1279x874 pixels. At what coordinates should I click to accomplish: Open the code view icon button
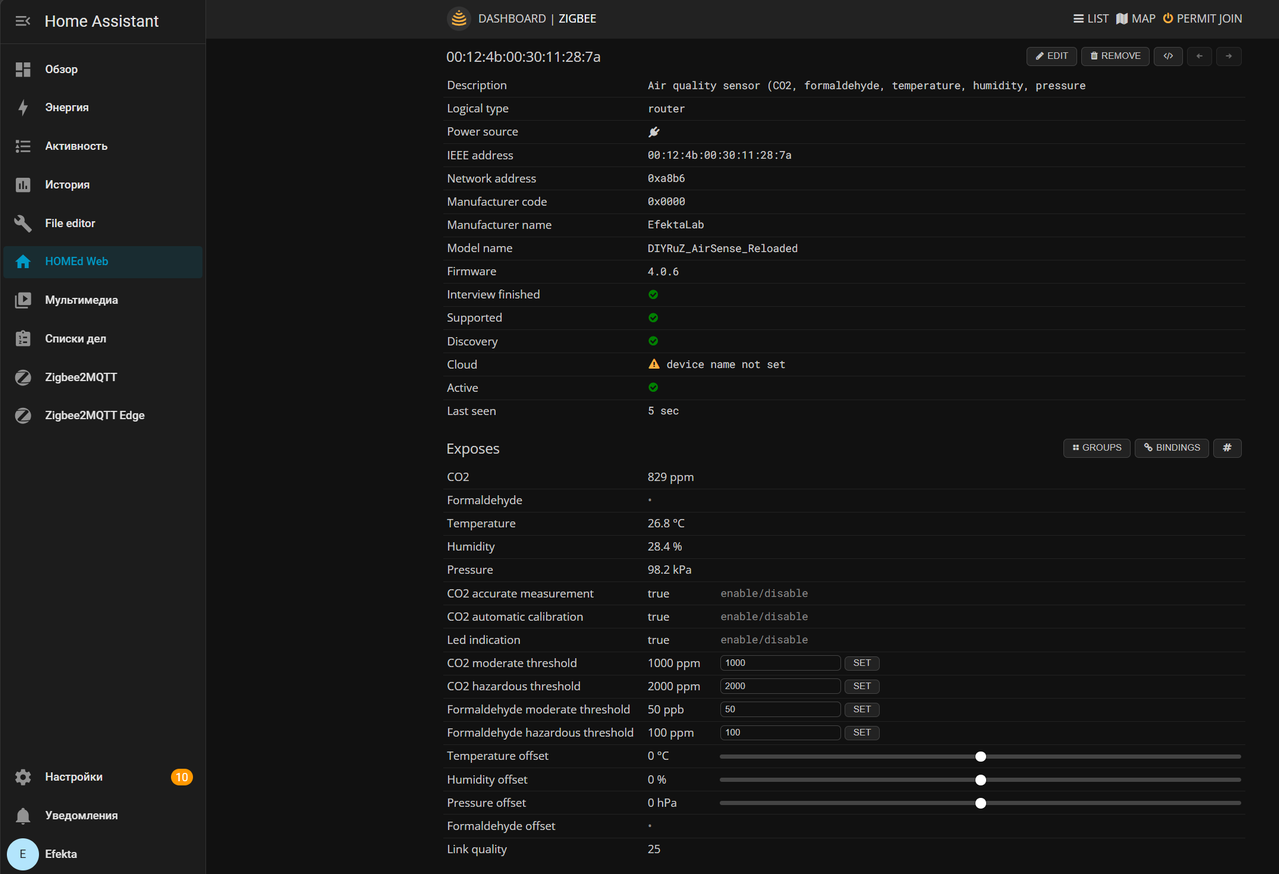1168,56
